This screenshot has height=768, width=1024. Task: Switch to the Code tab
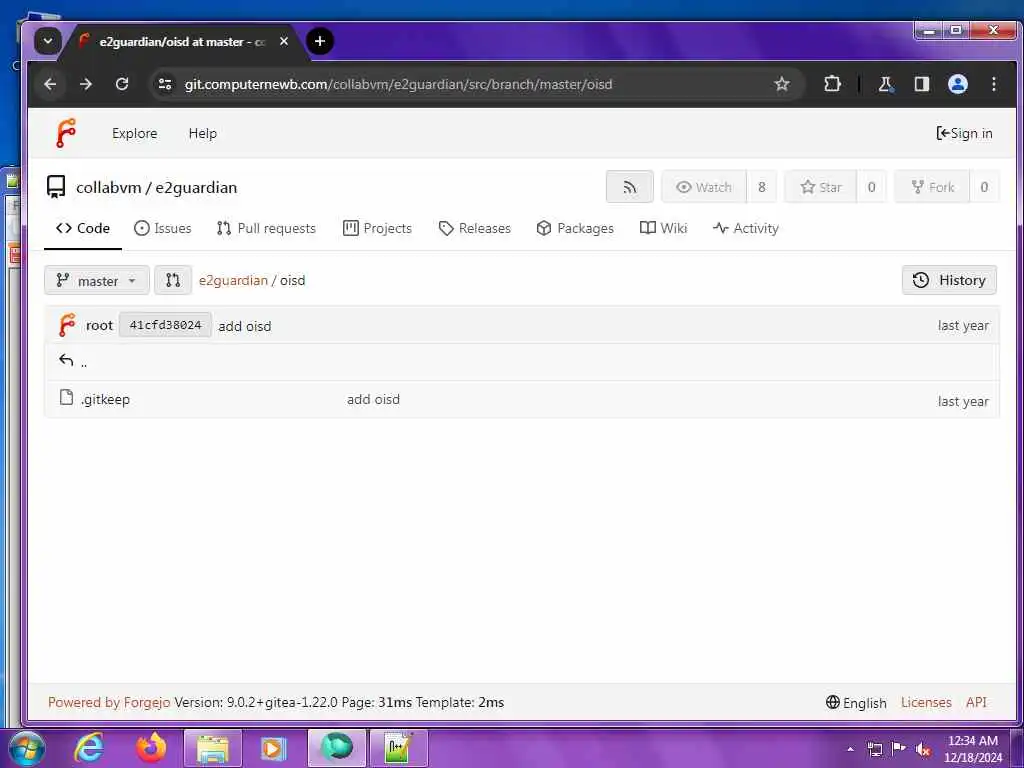(83, 228)
